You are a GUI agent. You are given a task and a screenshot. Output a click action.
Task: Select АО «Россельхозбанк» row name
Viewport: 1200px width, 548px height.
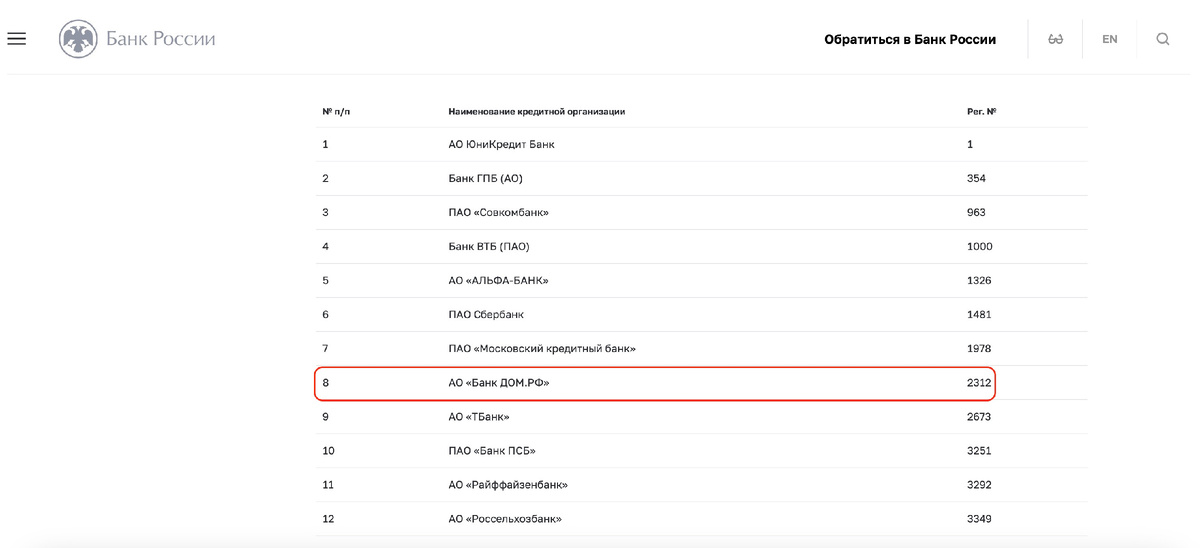click(505, 519)
